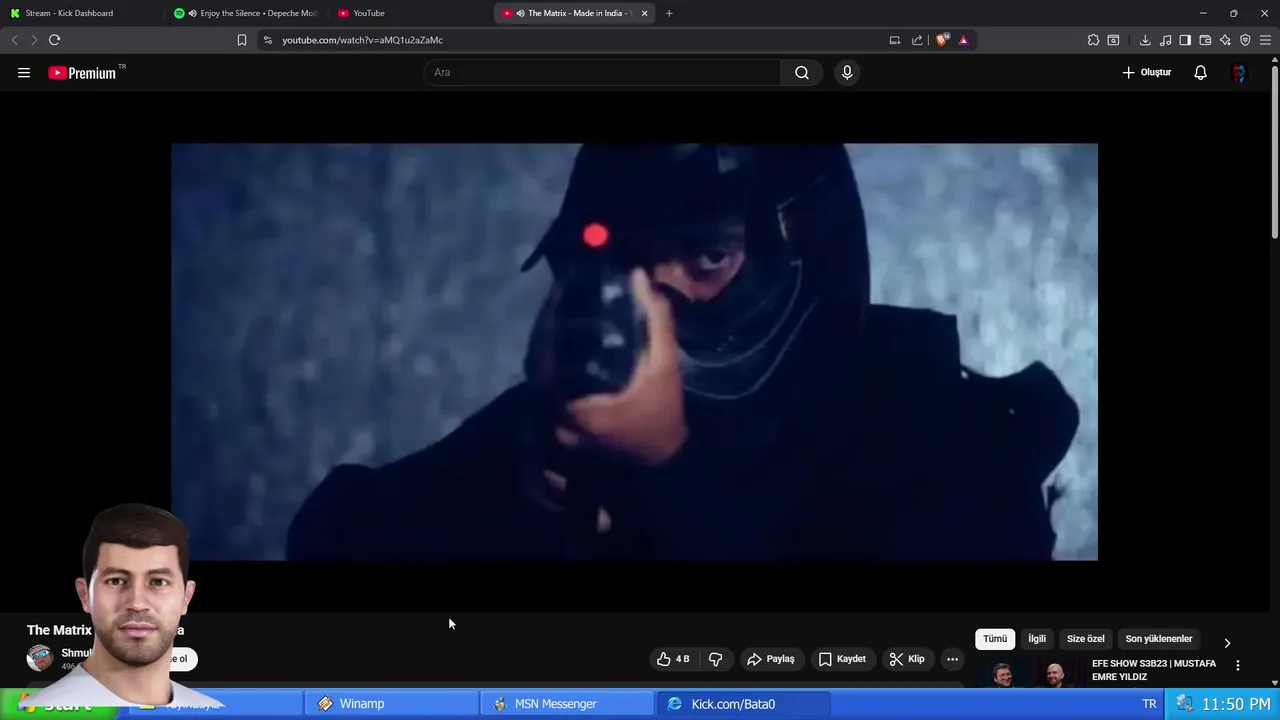This screenshot has width=1280, height=720.
Task: Click the video player to pause
Action: [x=634, y=352]
